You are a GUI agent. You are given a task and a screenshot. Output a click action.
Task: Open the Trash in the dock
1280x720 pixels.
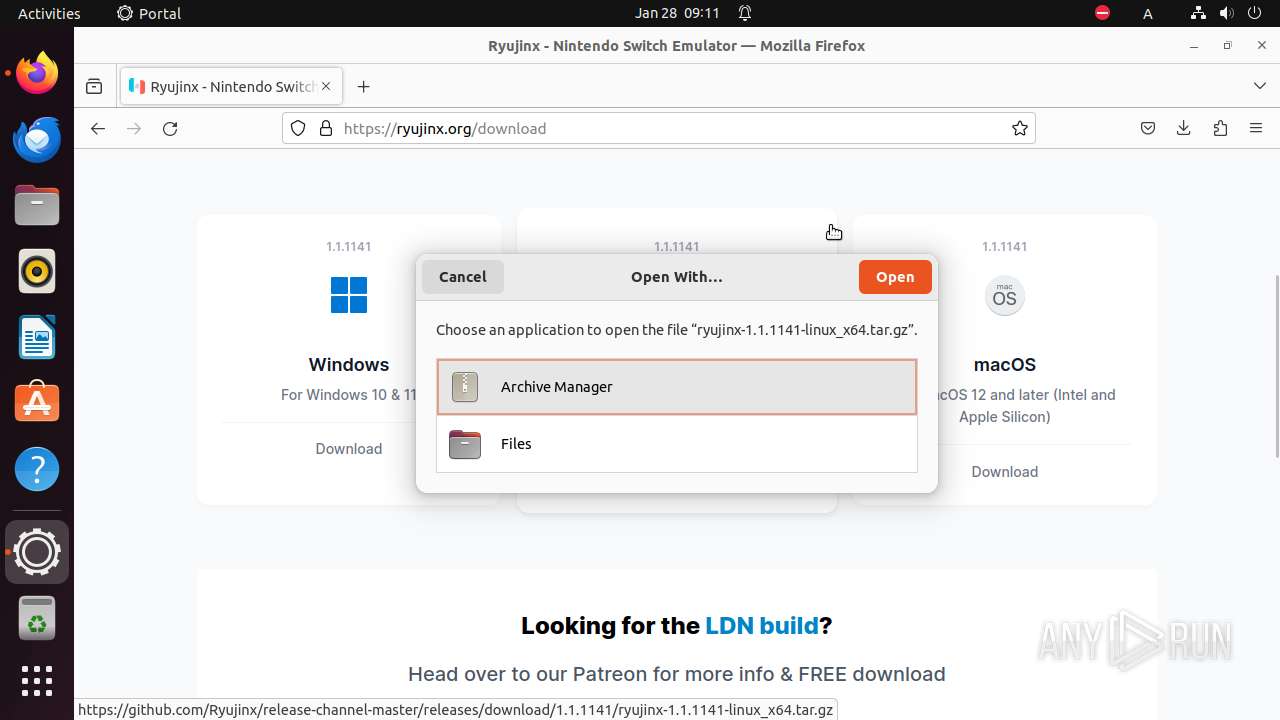(x=37, y=618)
